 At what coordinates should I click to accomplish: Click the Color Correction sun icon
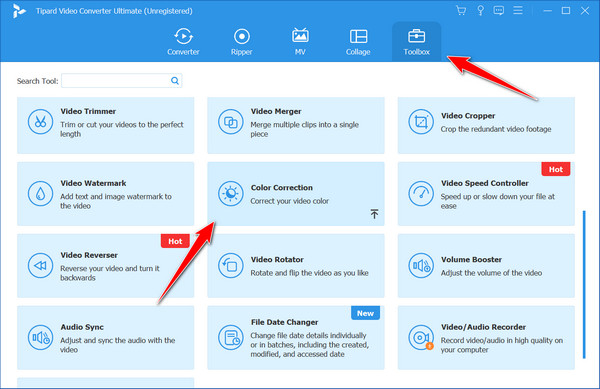[x=231, y=194]
